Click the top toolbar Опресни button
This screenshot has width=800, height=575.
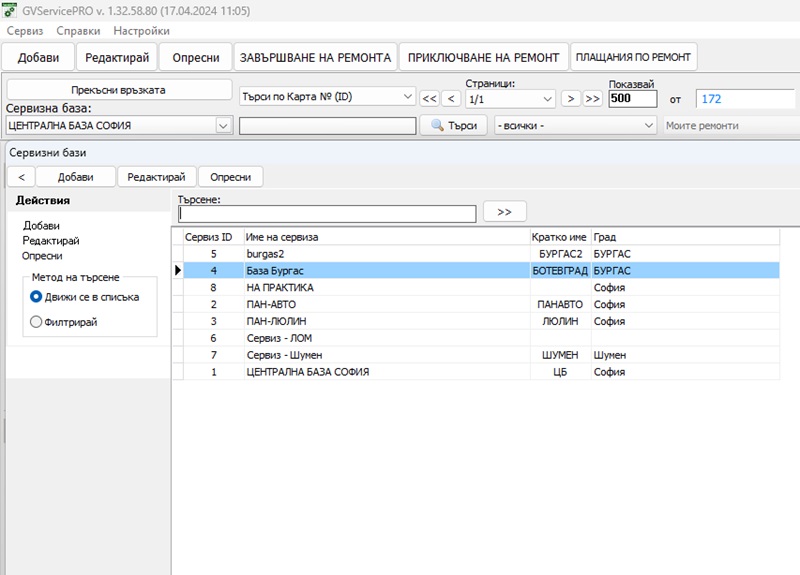(x=195, y=57)
